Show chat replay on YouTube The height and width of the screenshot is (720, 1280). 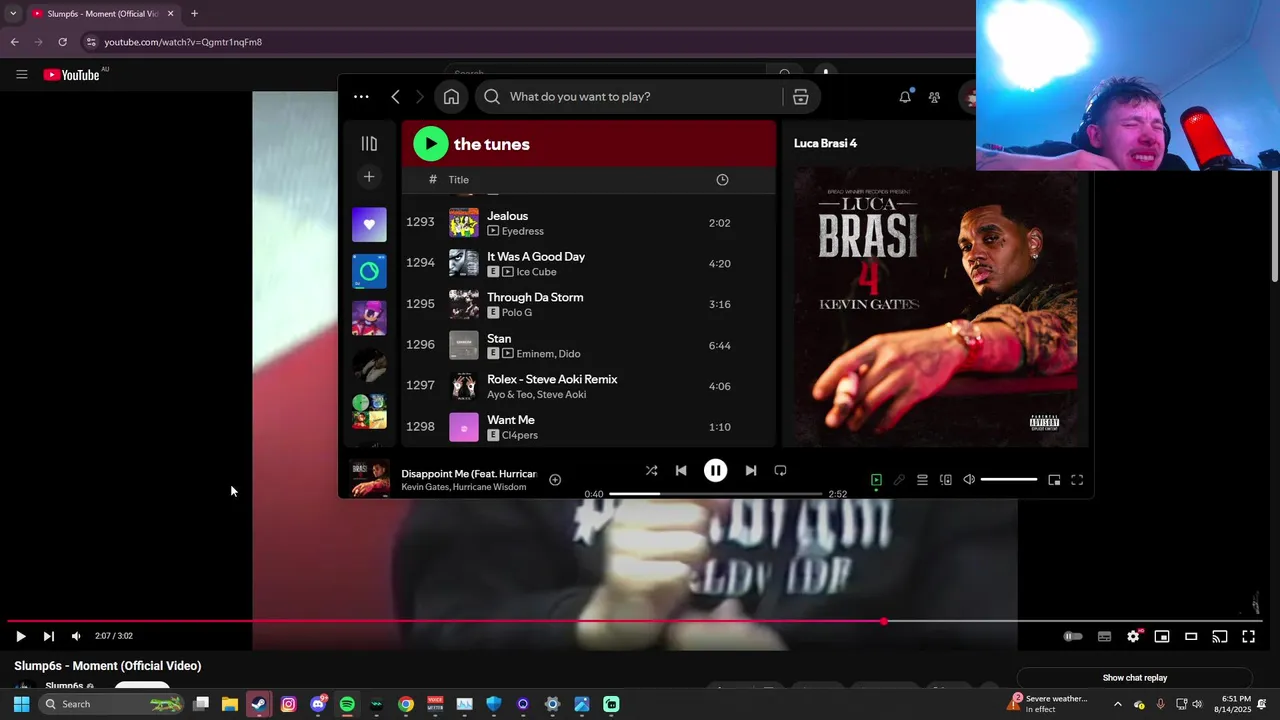(1135, 678)
